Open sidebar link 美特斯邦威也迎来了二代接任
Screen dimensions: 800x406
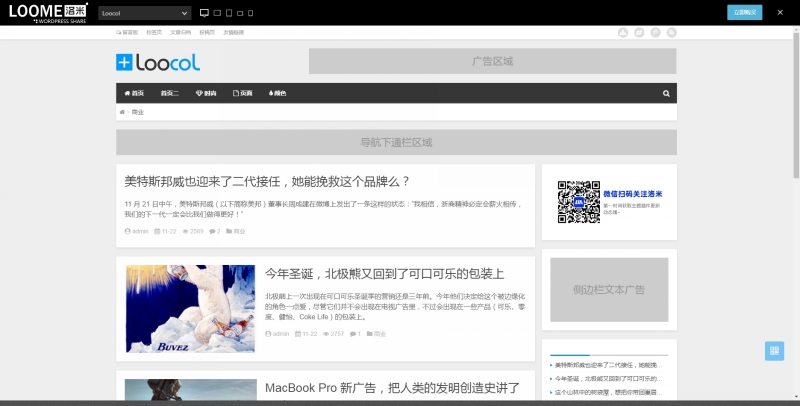pyautogui.click(x=608, y=365)
